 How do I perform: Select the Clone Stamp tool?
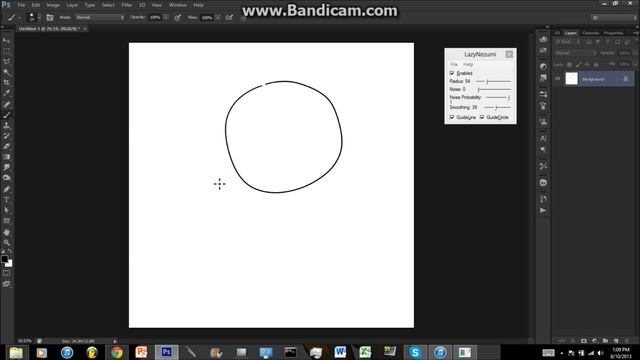pyautogui.click(x=7, y=126)
